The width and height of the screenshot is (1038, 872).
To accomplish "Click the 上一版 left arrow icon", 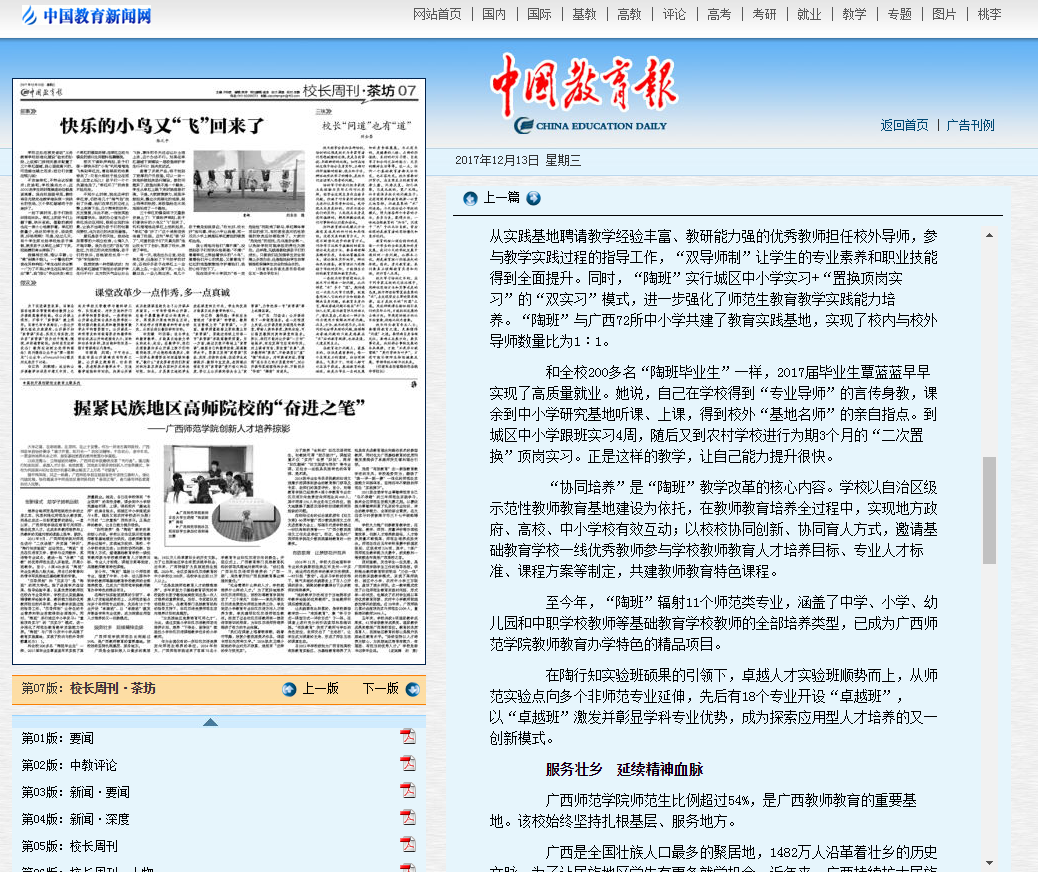I will tap(289, 689).
